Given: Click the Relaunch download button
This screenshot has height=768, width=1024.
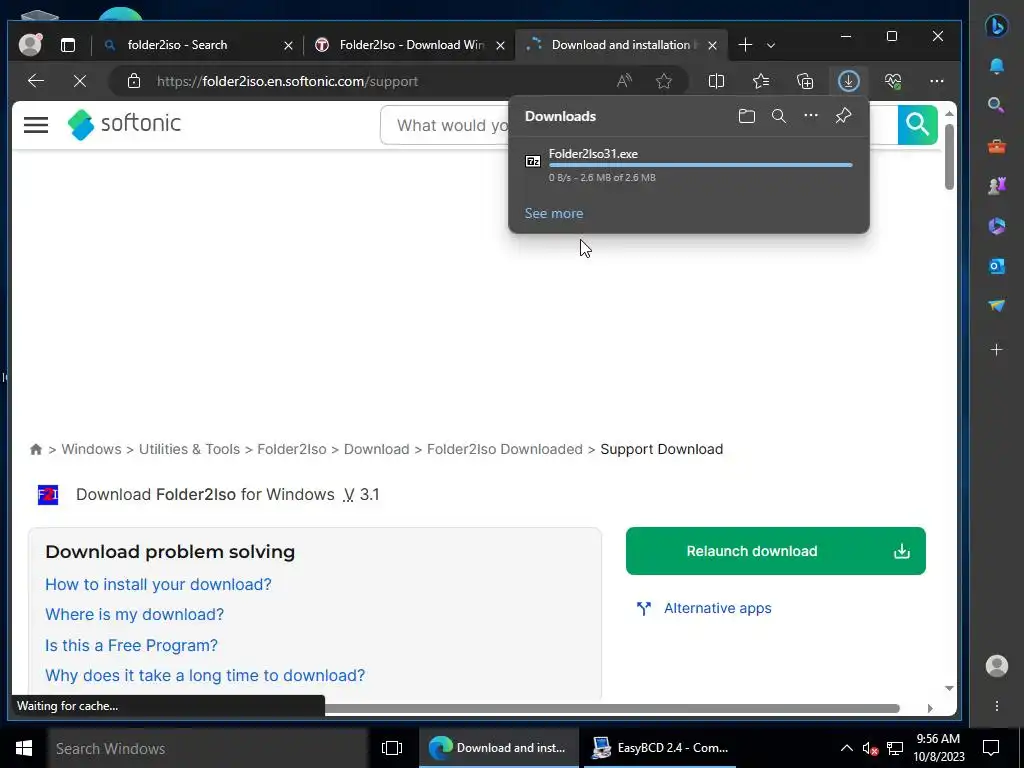Looking at the screenshot, I should click(776, 551).
